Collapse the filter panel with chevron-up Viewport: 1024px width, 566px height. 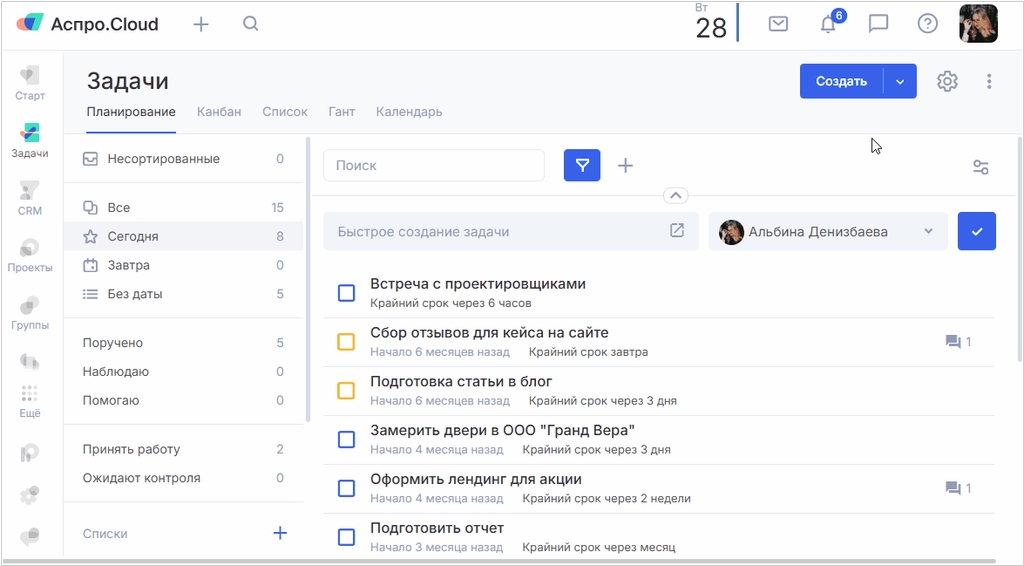point(675,196)
